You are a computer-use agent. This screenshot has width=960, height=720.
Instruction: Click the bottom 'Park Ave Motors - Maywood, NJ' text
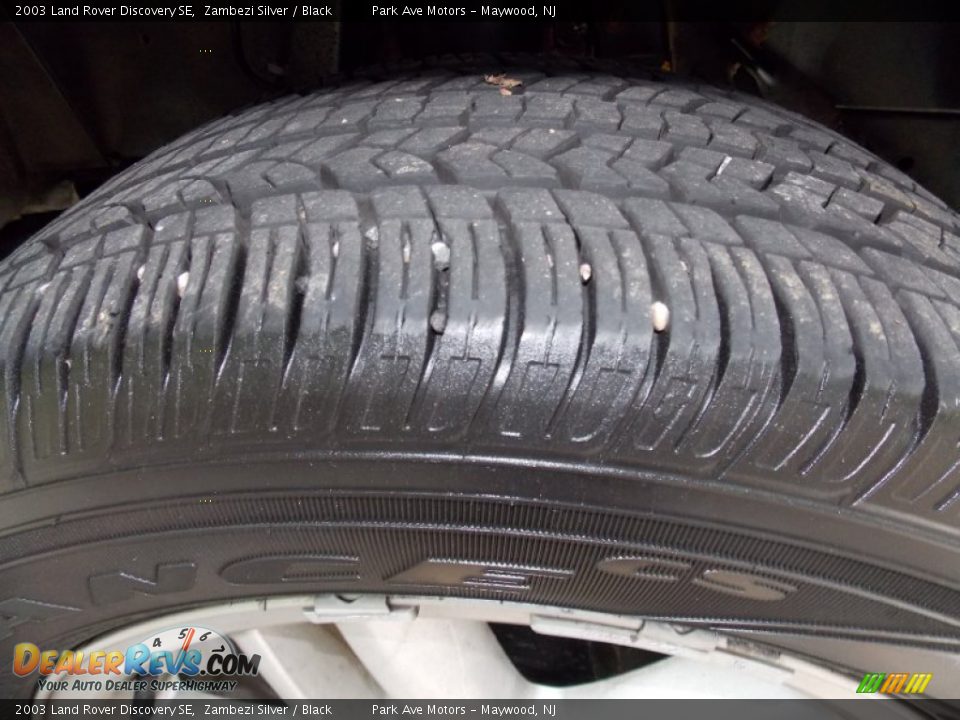(x=463, y=710)
